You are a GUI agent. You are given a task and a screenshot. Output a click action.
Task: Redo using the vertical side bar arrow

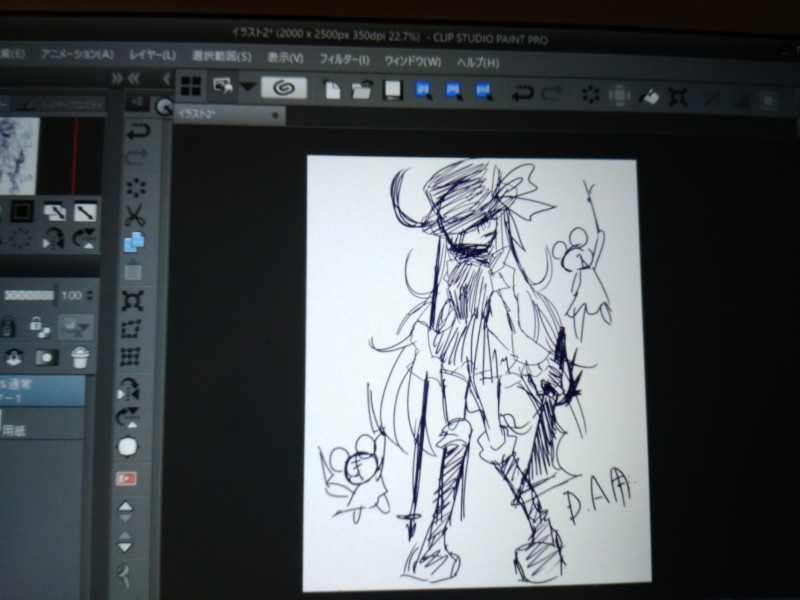137,157
